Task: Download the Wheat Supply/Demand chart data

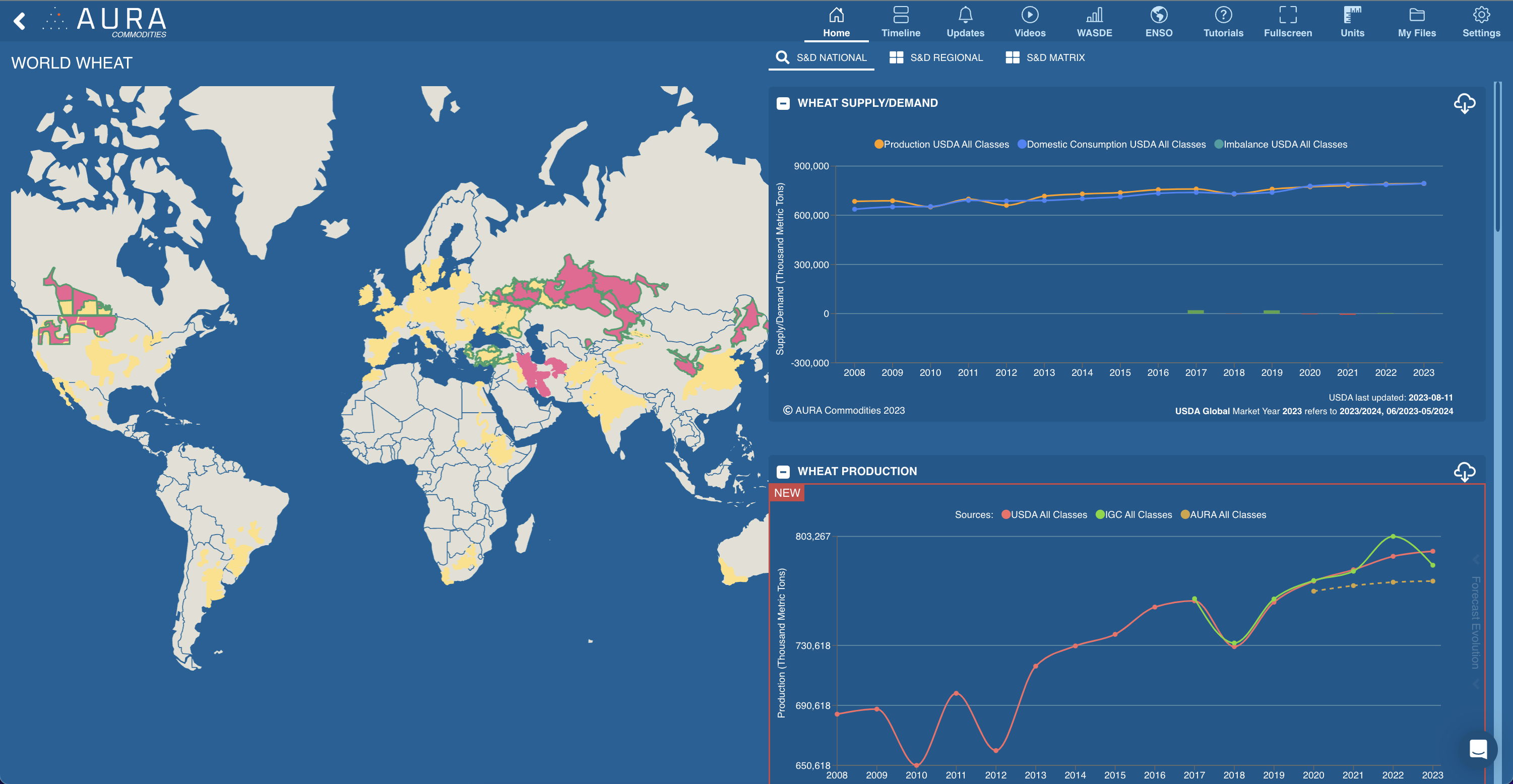Action: click(1464, 103)
